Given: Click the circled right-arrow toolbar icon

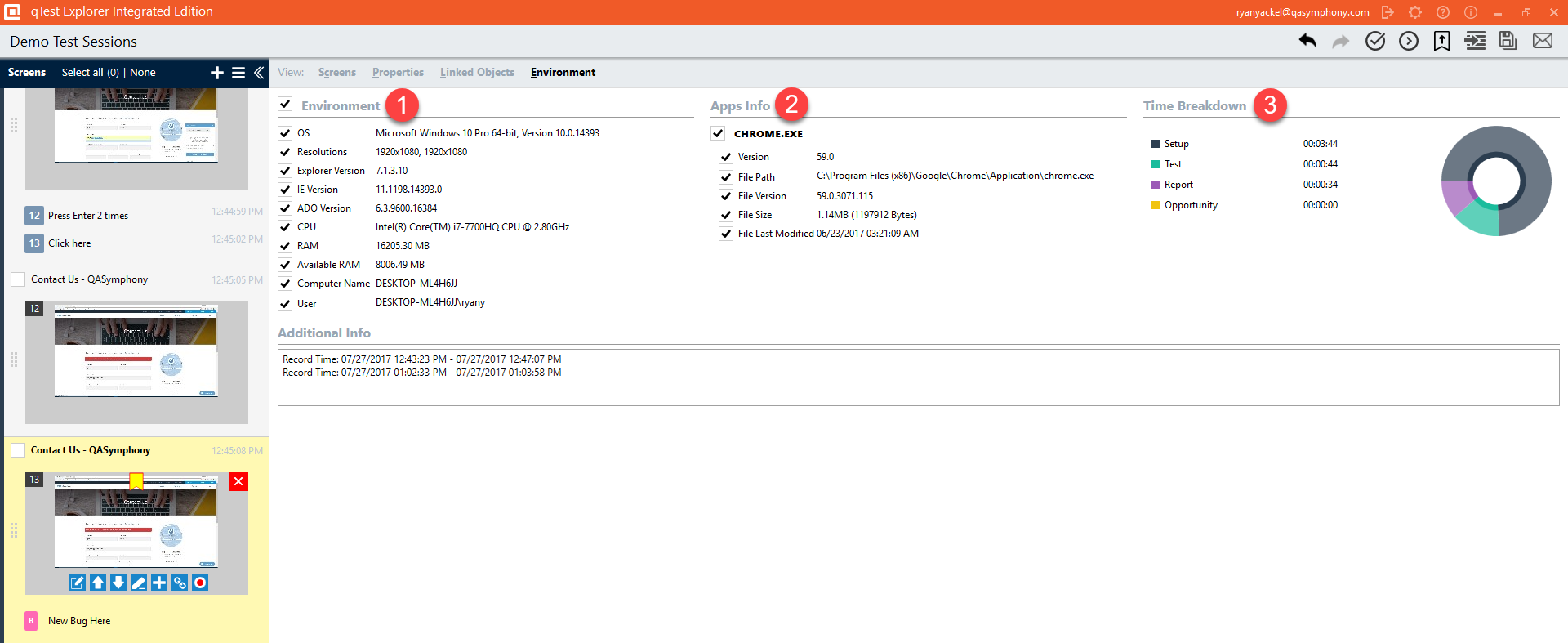Looking at the screenshot, I should (1409, 41).
